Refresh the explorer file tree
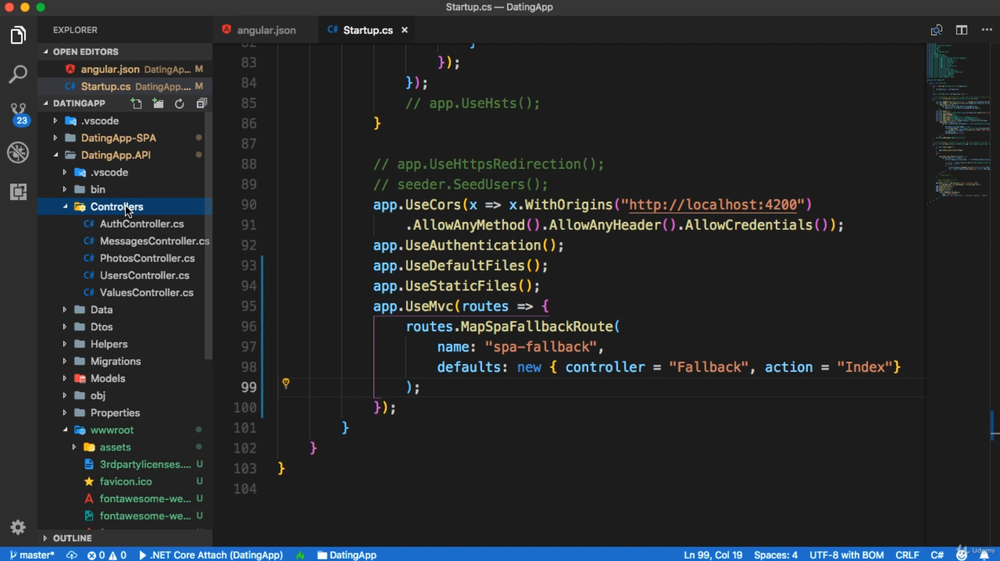The image size is (1000, 561). [180, 104]
